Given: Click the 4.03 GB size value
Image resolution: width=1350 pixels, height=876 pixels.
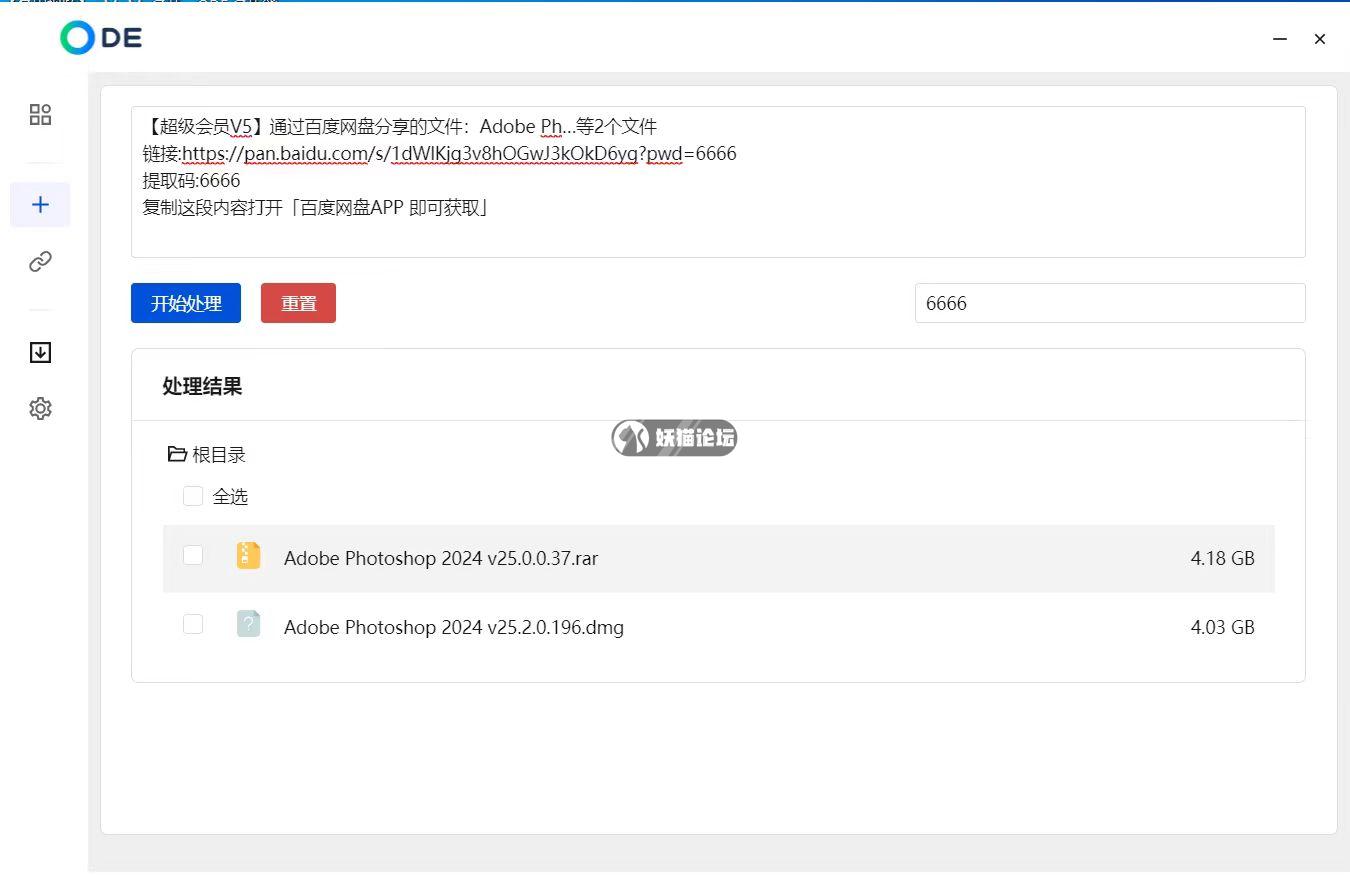Looking at the screenshot, I should tap(1222, 627).
